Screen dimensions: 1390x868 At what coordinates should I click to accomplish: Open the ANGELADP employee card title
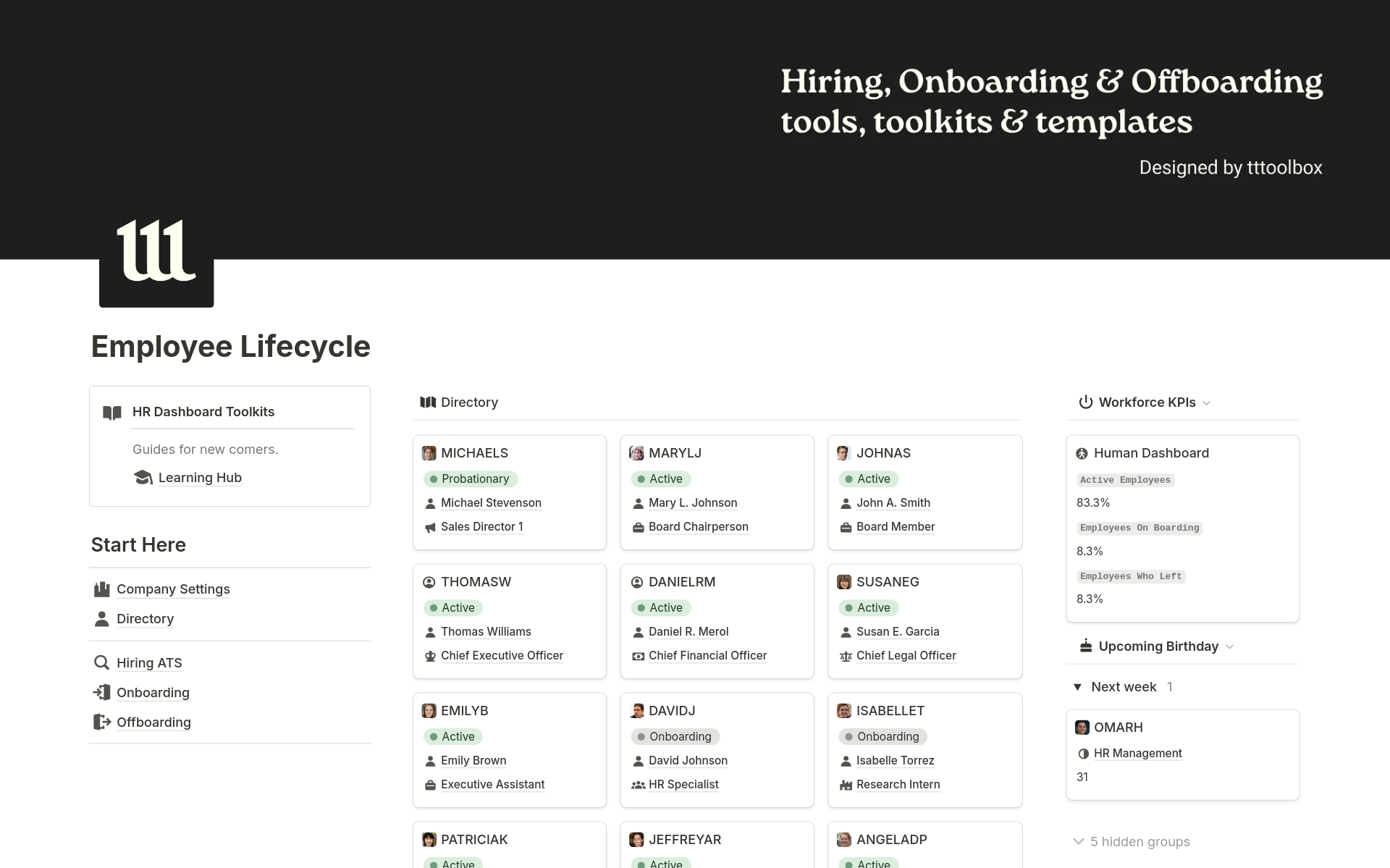coord(891,840)
